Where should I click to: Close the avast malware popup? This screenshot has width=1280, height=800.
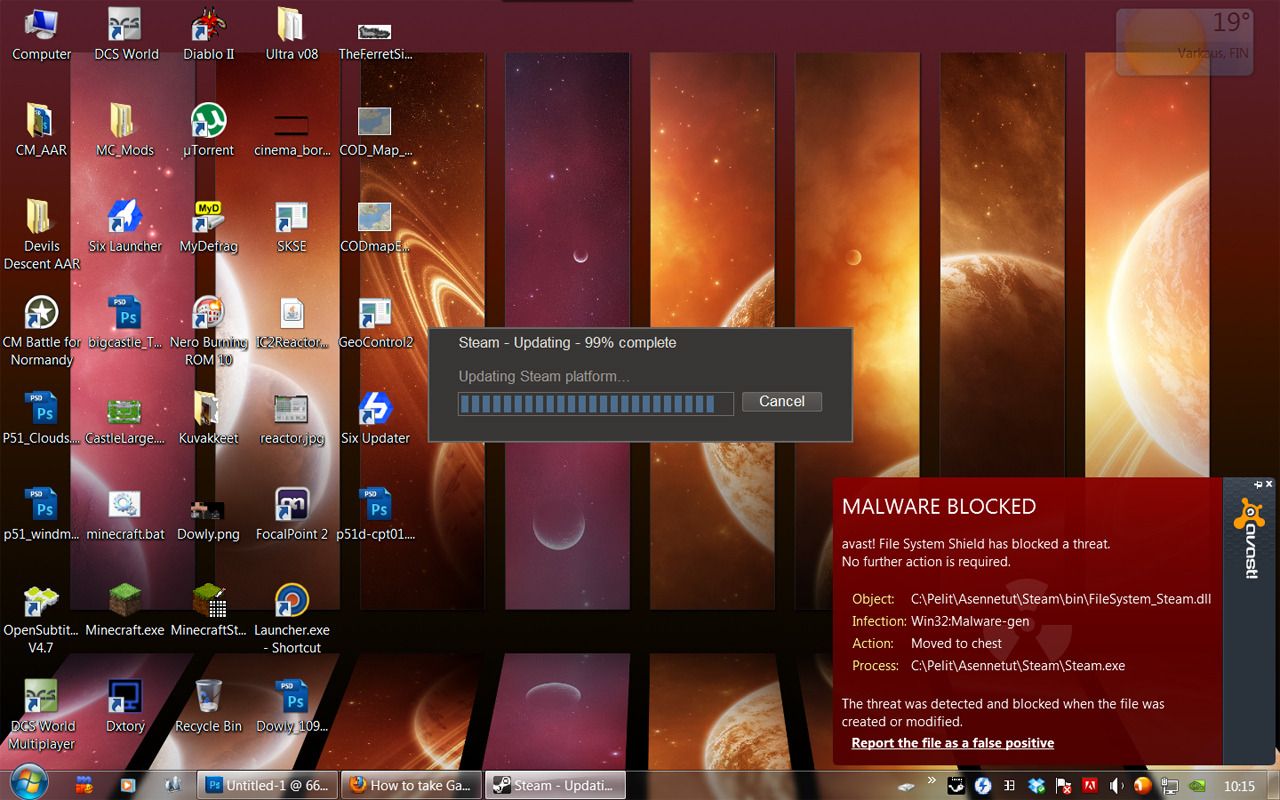coord(1269,484)
